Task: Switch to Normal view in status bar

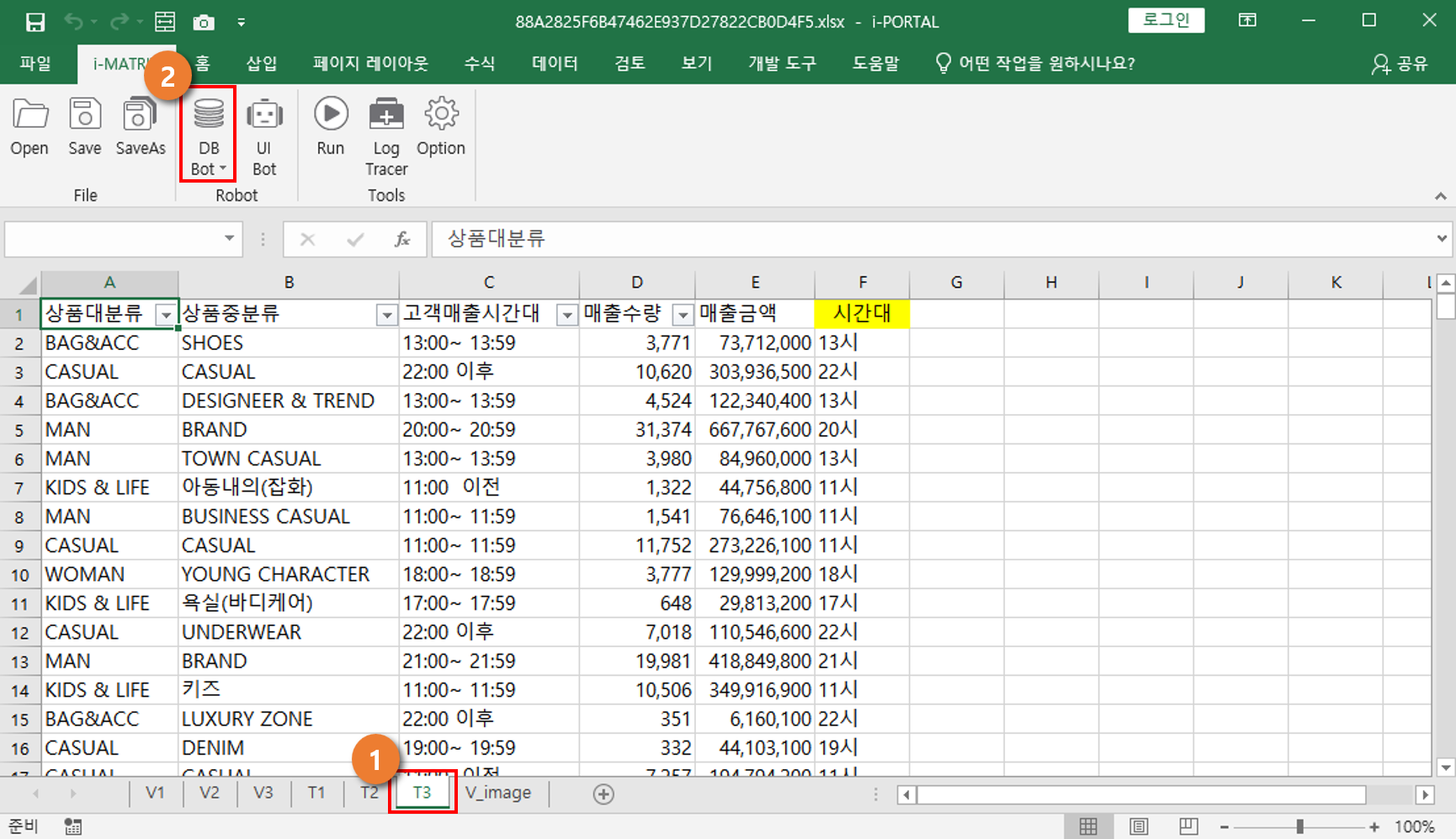Action: pyautogui.click(x=1088, y=826)
